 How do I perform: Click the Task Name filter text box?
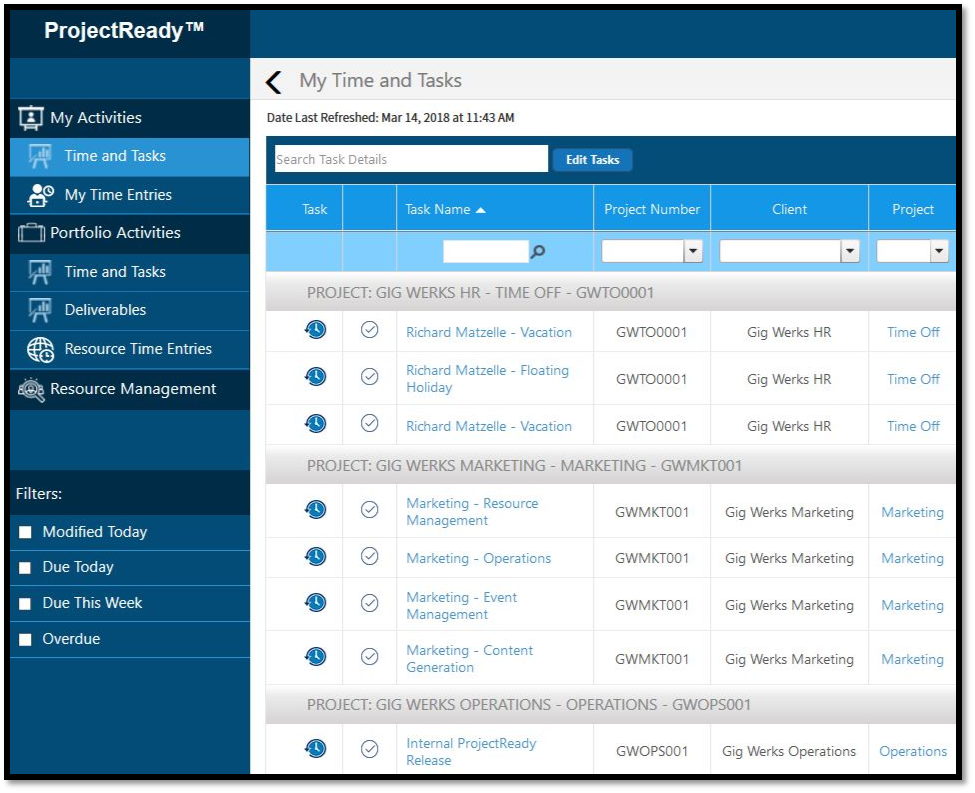coord(486,251)
